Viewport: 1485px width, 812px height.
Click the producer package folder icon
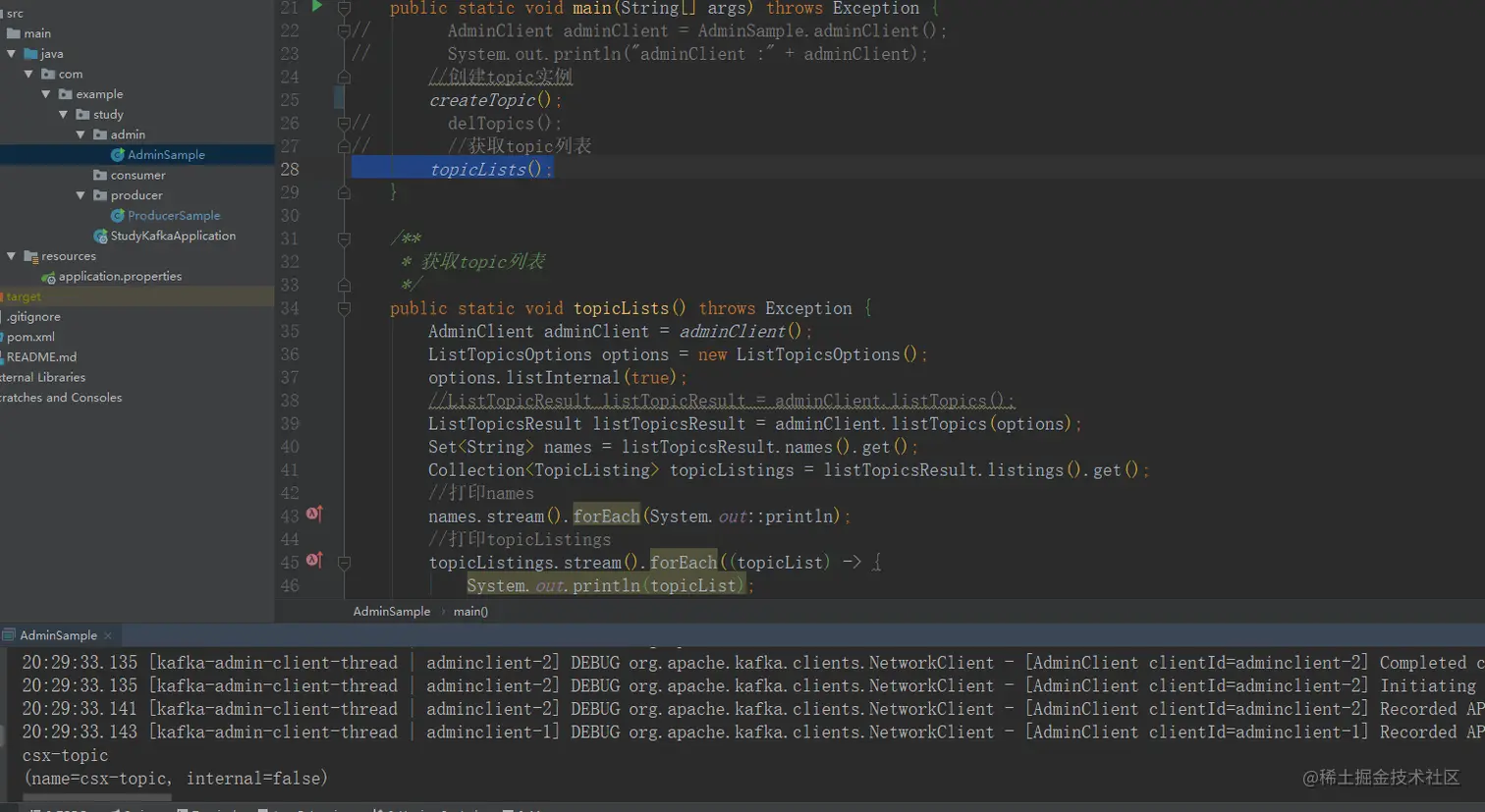(x=100, y=195)
